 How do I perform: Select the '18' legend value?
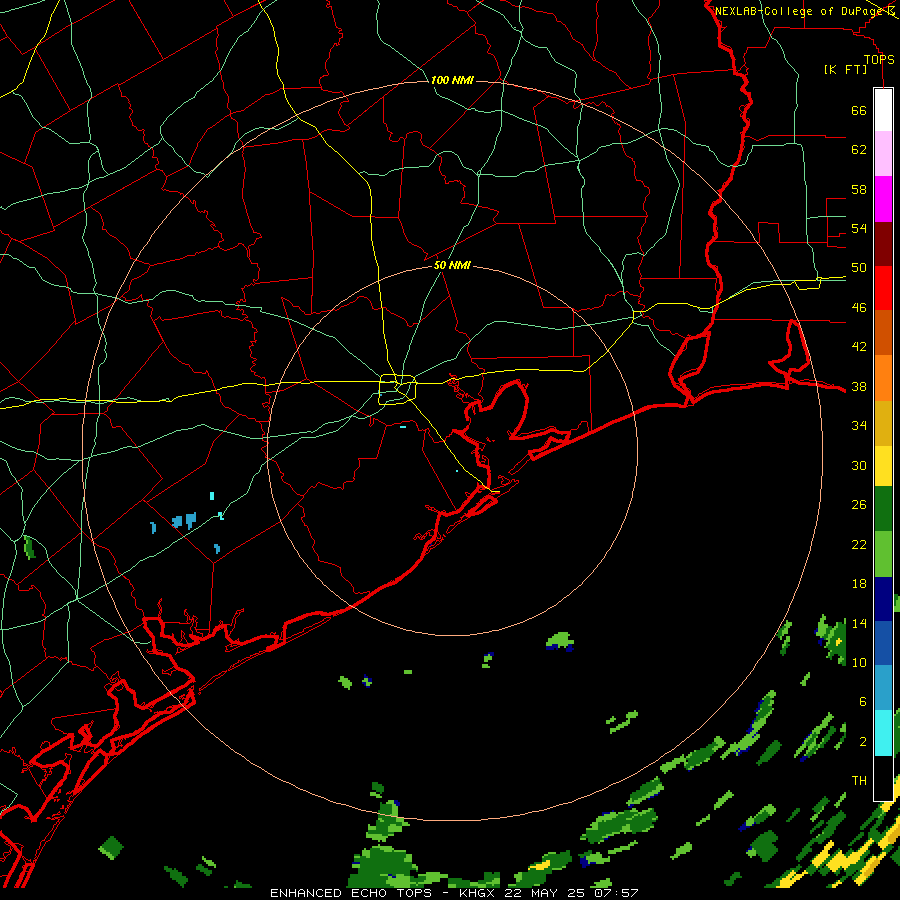tap(859, 584)
